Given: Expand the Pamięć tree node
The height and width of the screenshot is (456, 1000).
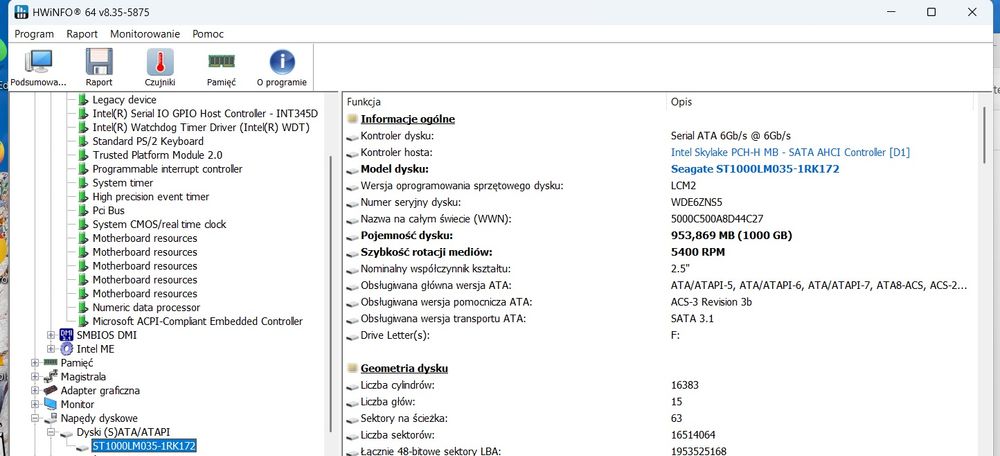Looking at the screenshot, I should pyautogui.click(x=35, y=363).
